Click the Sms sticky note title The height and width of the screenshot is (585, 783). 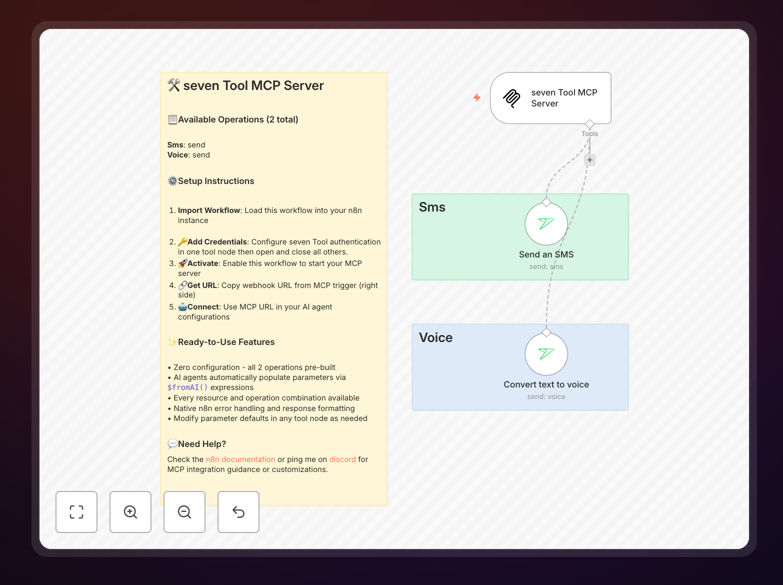tap(432, 207)
